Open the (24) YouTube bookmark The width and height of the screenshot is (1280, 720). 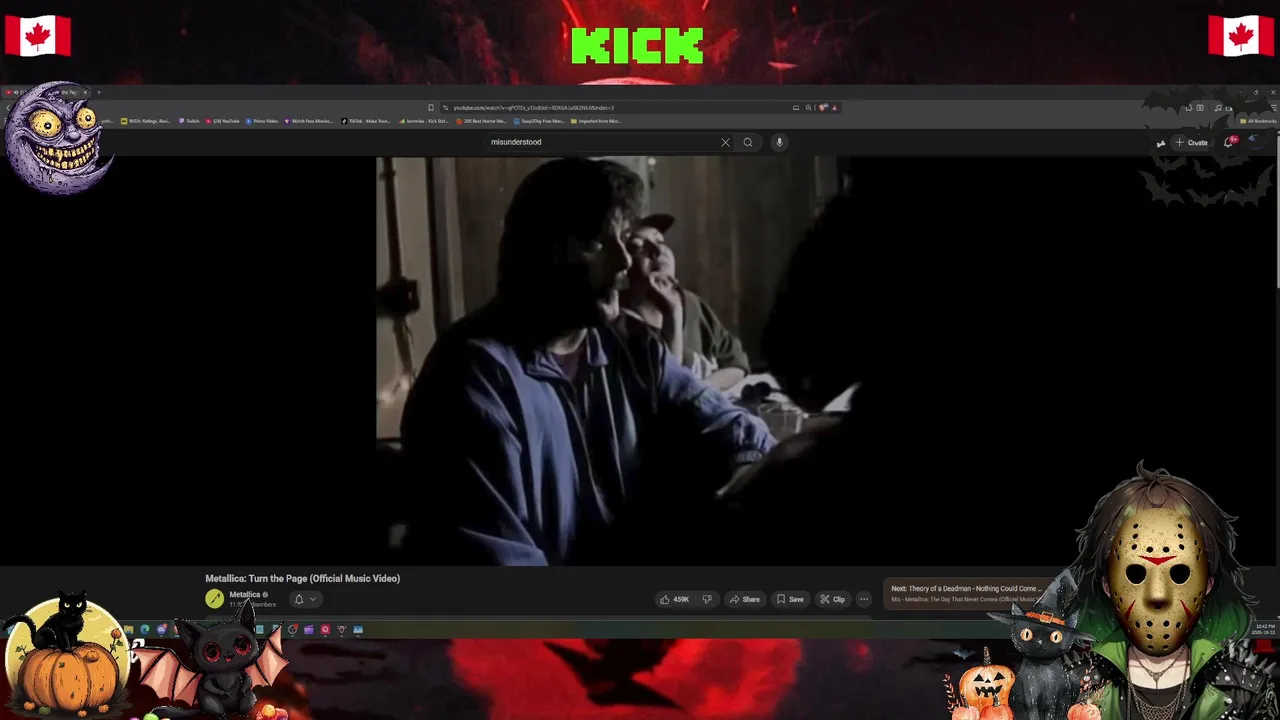point(222,121)
